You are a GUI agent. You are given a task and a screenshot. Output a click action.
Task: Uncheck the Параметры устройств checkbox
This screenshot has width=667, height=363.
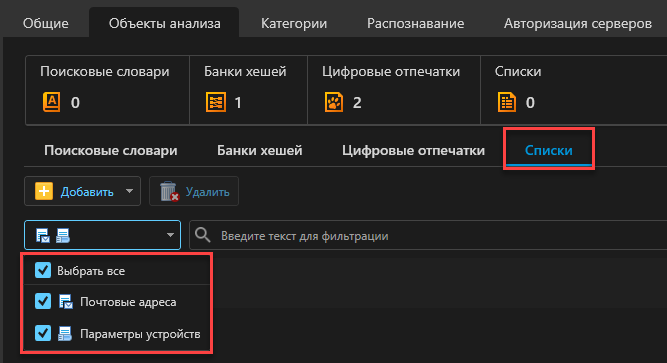pyautogui.click(x=43, y=333)
